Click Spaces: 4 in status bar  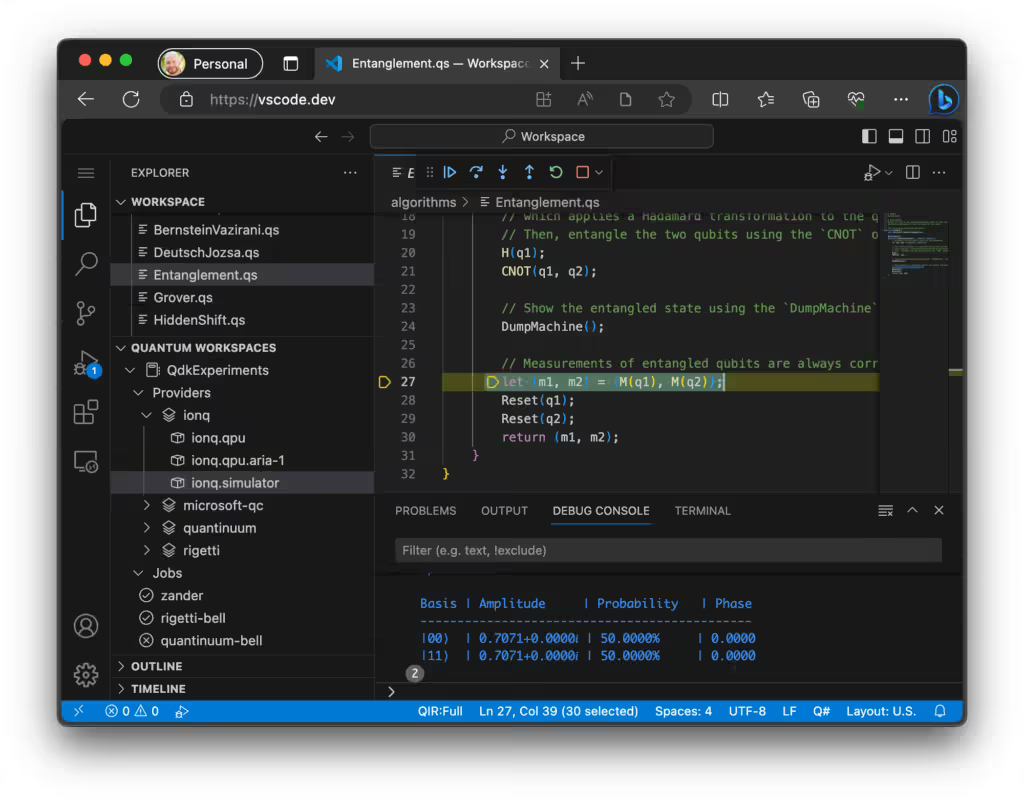(x=683, y=711)
